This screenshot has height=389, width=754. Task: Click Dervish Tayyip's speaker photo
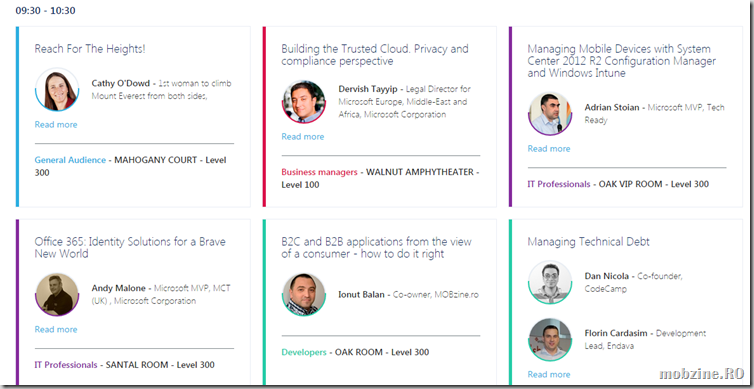(303, 102)
